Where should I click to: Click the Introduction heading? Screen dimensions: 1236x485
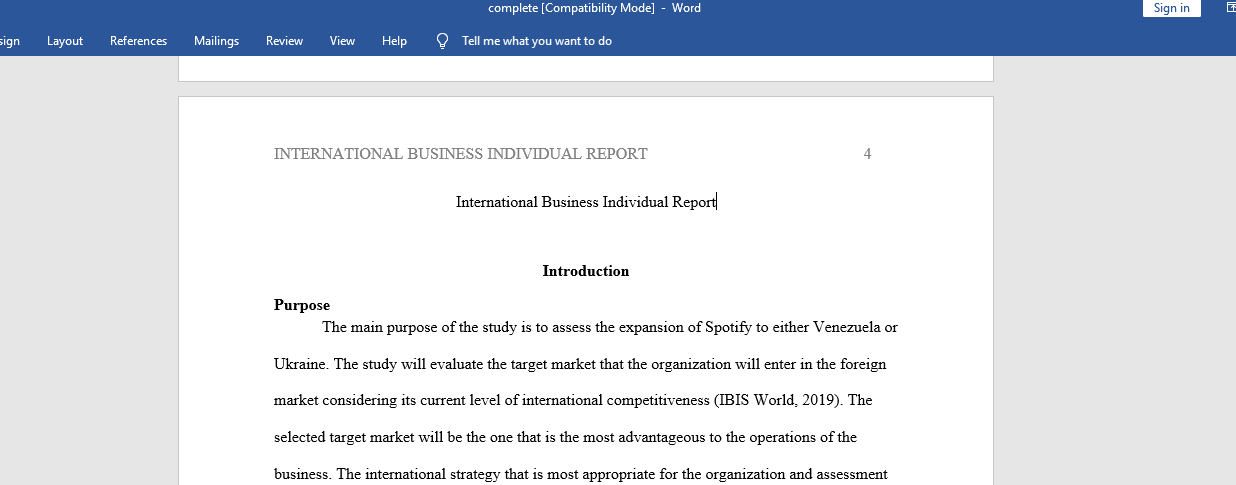coord(586,271)
